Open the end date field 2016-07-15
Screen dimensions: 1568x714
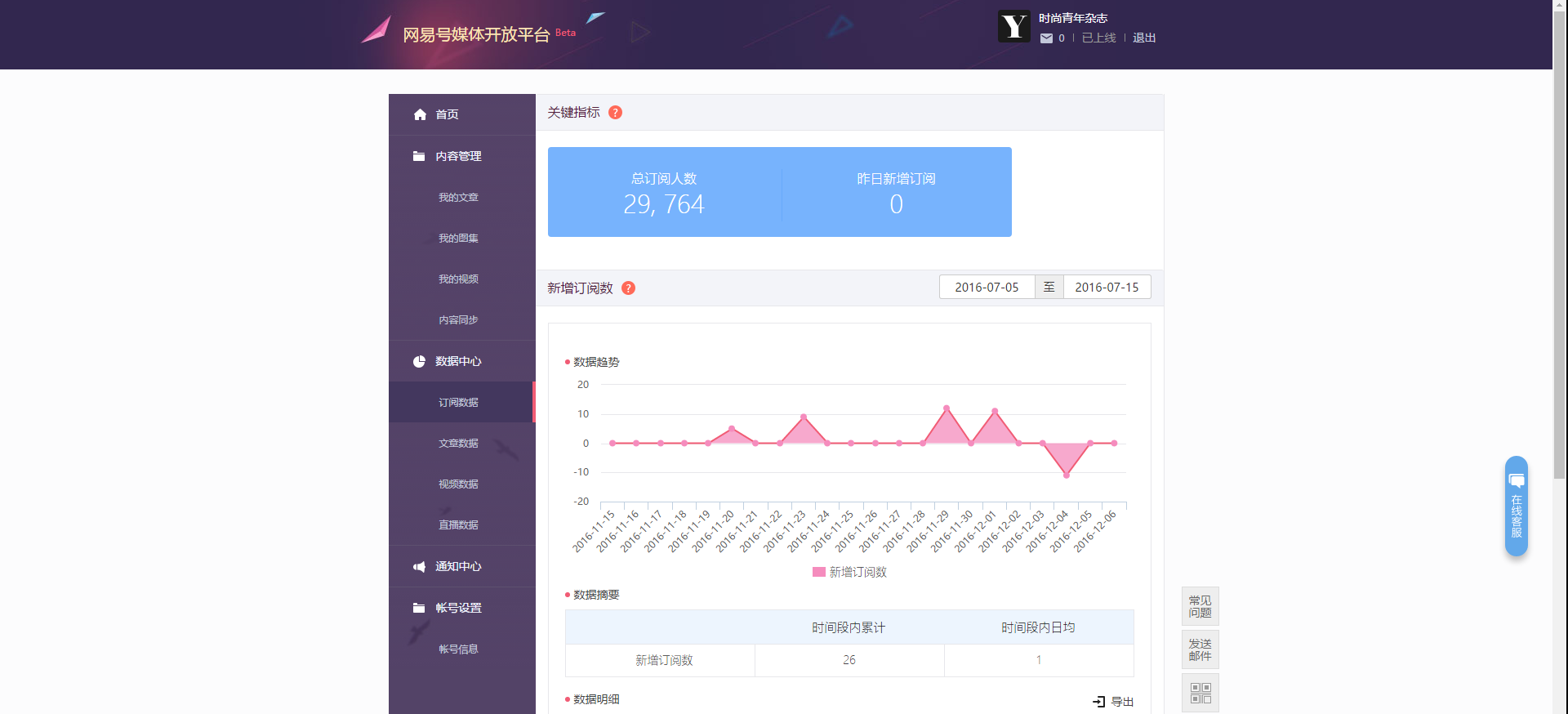coord(1107,288)
